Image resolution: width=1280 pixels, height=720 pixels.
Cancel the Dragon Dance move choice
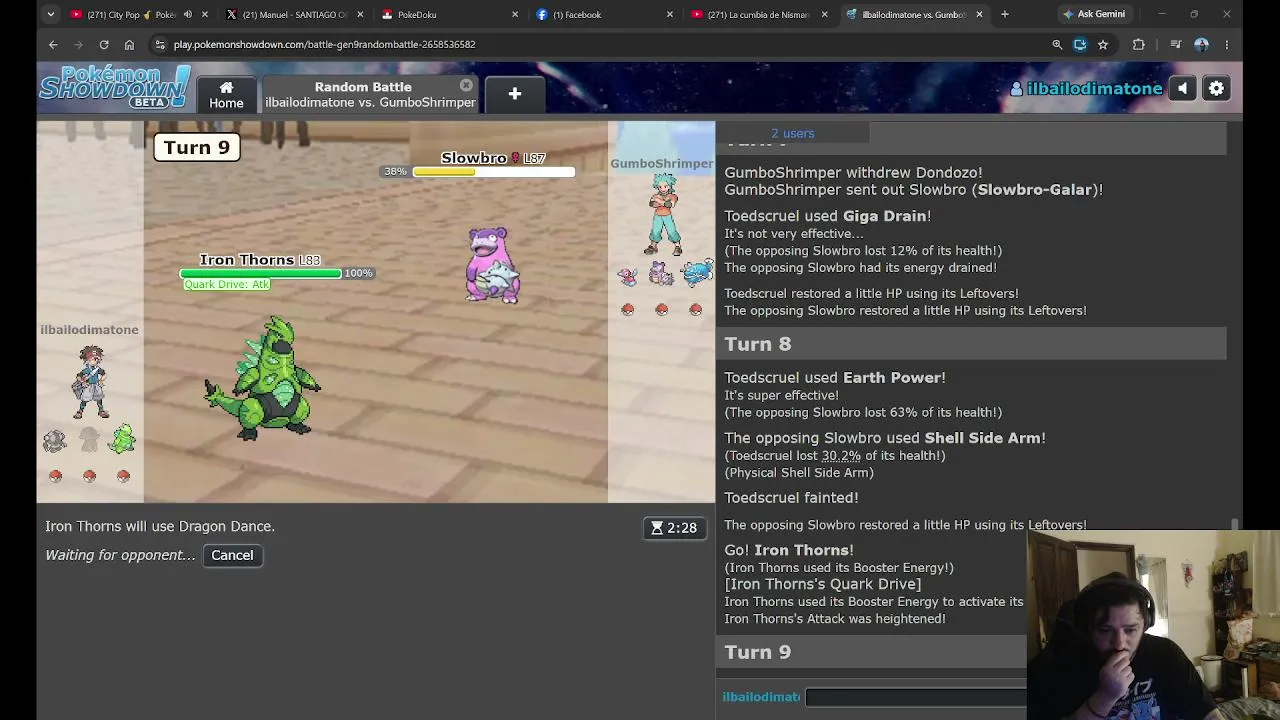tap(232, 555)
